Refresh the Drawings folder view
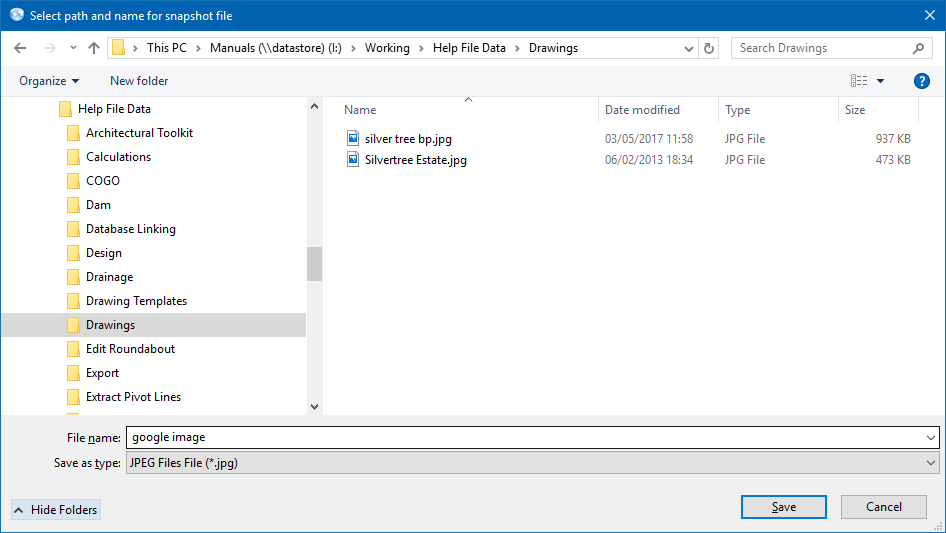Image resolution: width=946 pixels, height=533 pixels. click(x=709, y=48)
